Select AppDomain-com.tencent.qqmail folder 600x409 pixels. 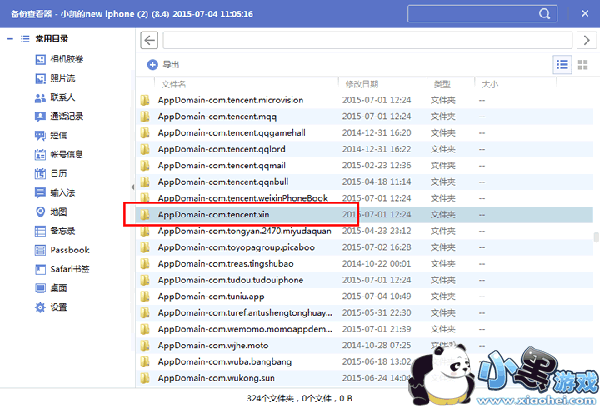coord(364,166)
